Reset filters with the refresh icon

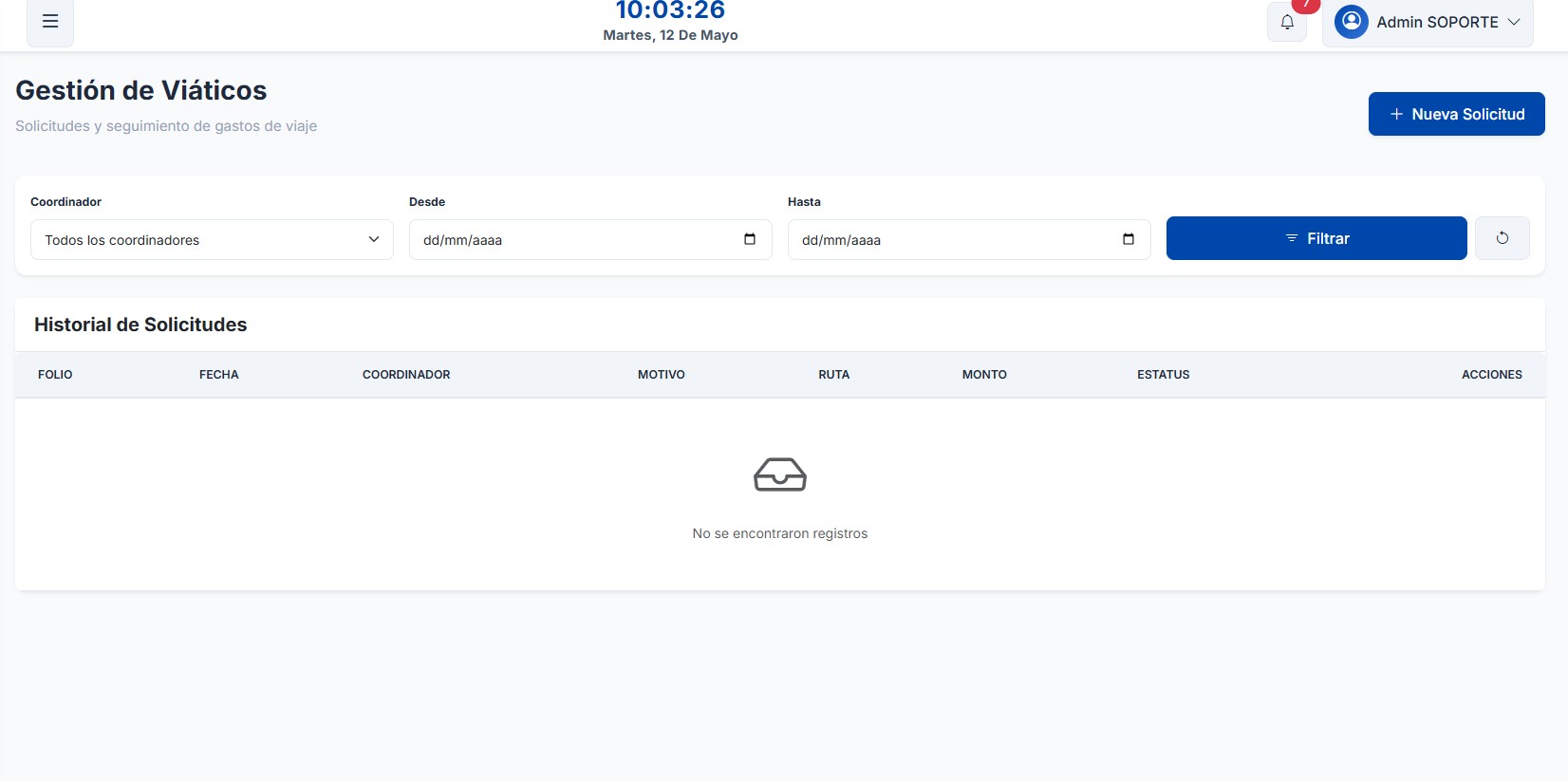pyautogui.click(x=1503, y=238)
